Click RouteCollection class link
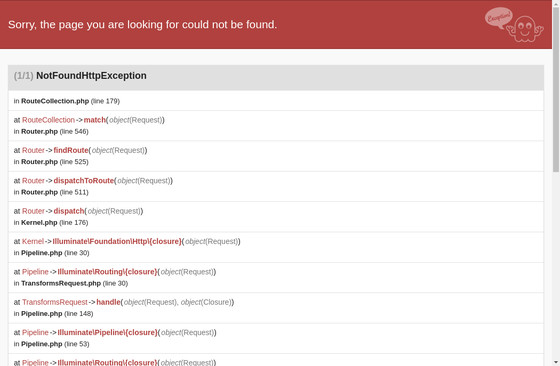 pyautogui.click(x=48, y=120)
